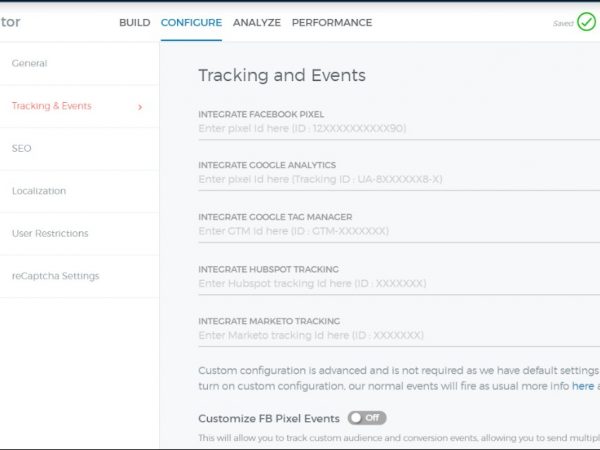
Task: Open the ANALYZE tab
Action: [x=257, y=23]
